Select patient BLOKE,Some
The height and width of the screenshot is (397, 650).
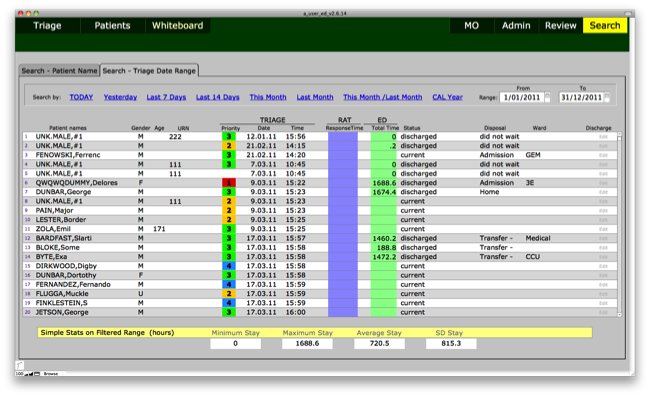57,247
